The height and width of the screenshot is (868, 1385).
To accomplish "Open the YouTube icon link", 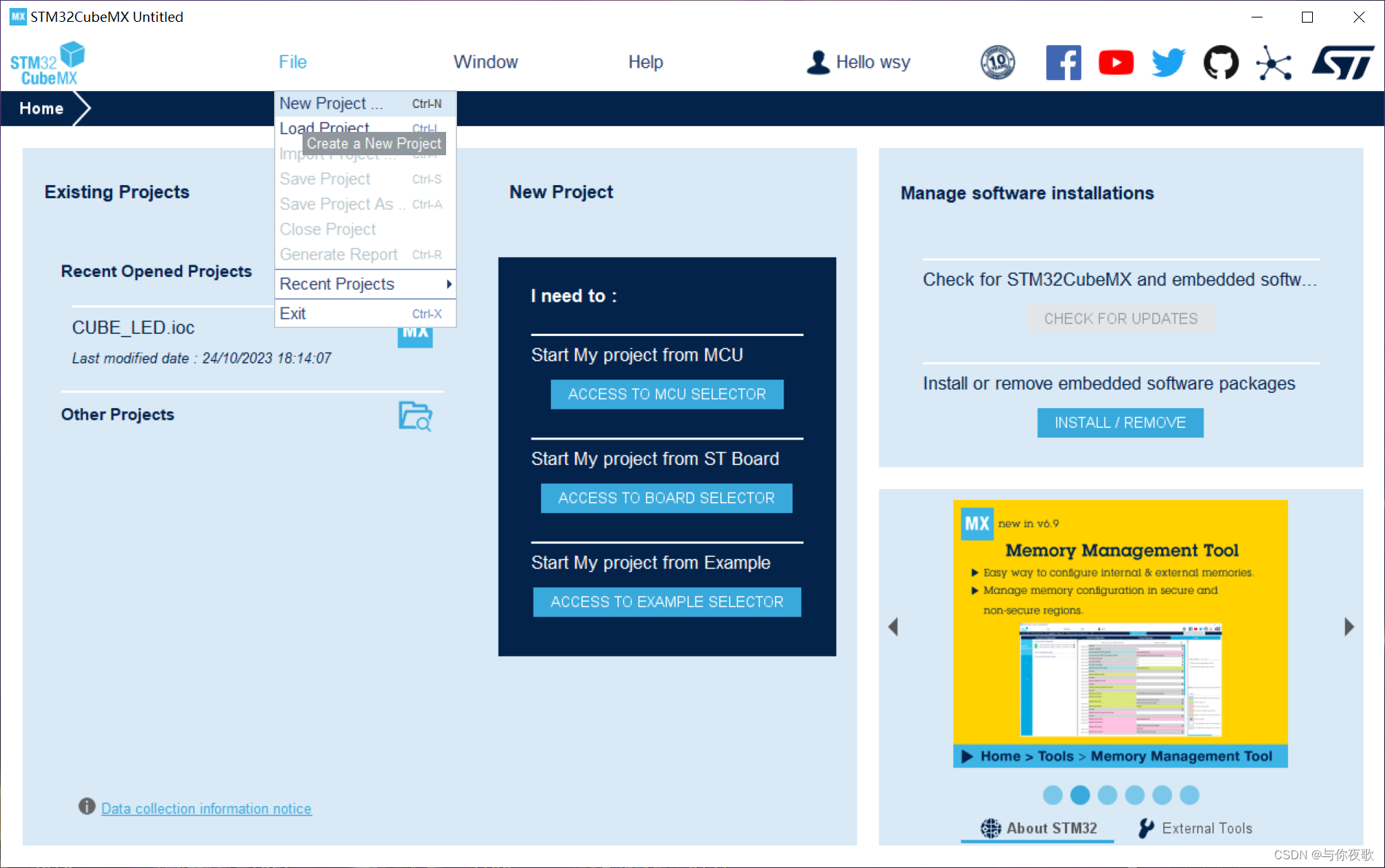I will (x=1116, y=63).
